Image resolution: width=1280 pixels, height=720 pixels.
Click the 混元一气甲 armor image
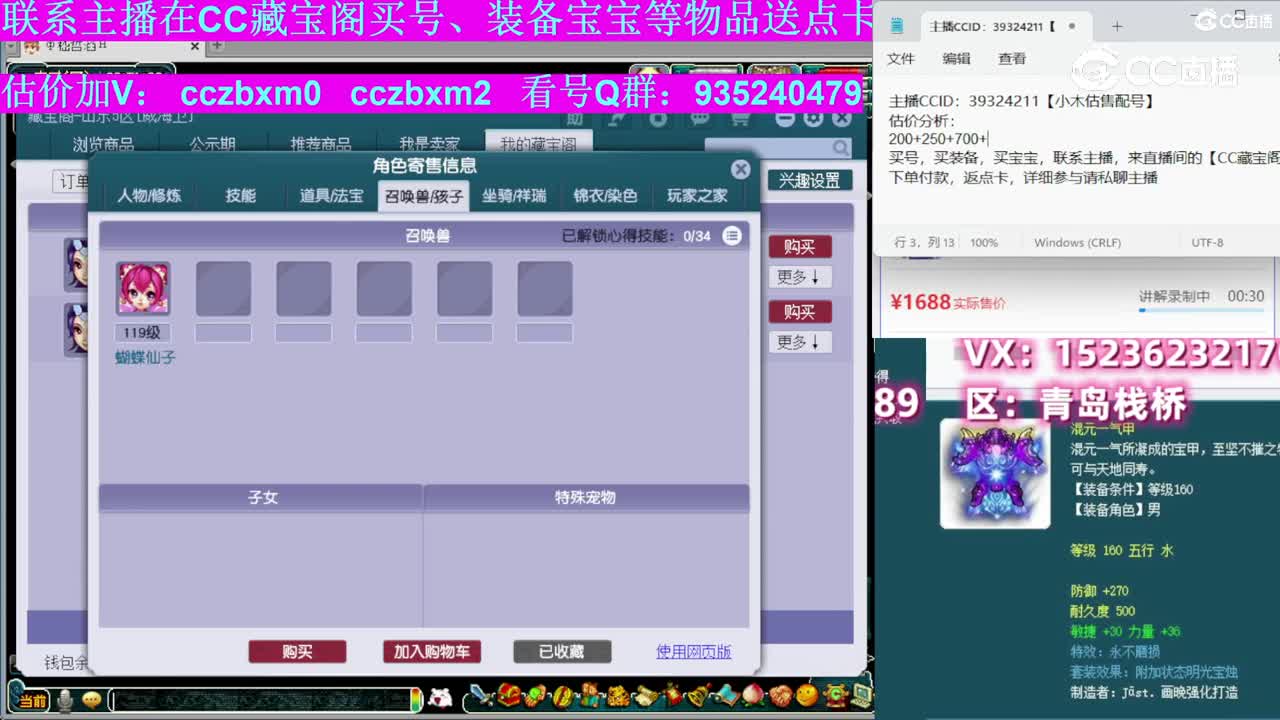(995, 473)
